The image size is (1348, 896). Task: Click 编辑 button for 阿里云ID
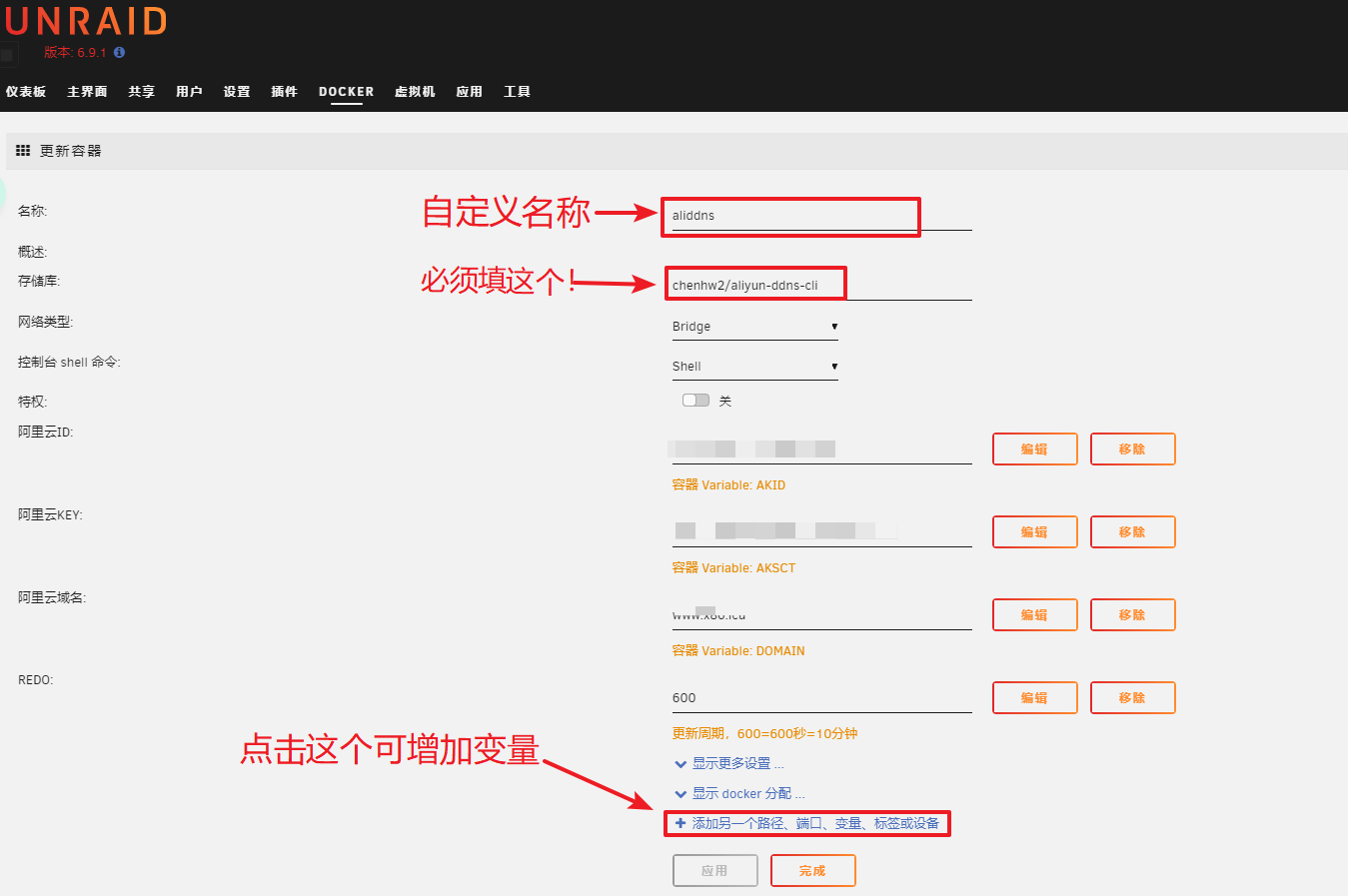(x=1035, y=448)
